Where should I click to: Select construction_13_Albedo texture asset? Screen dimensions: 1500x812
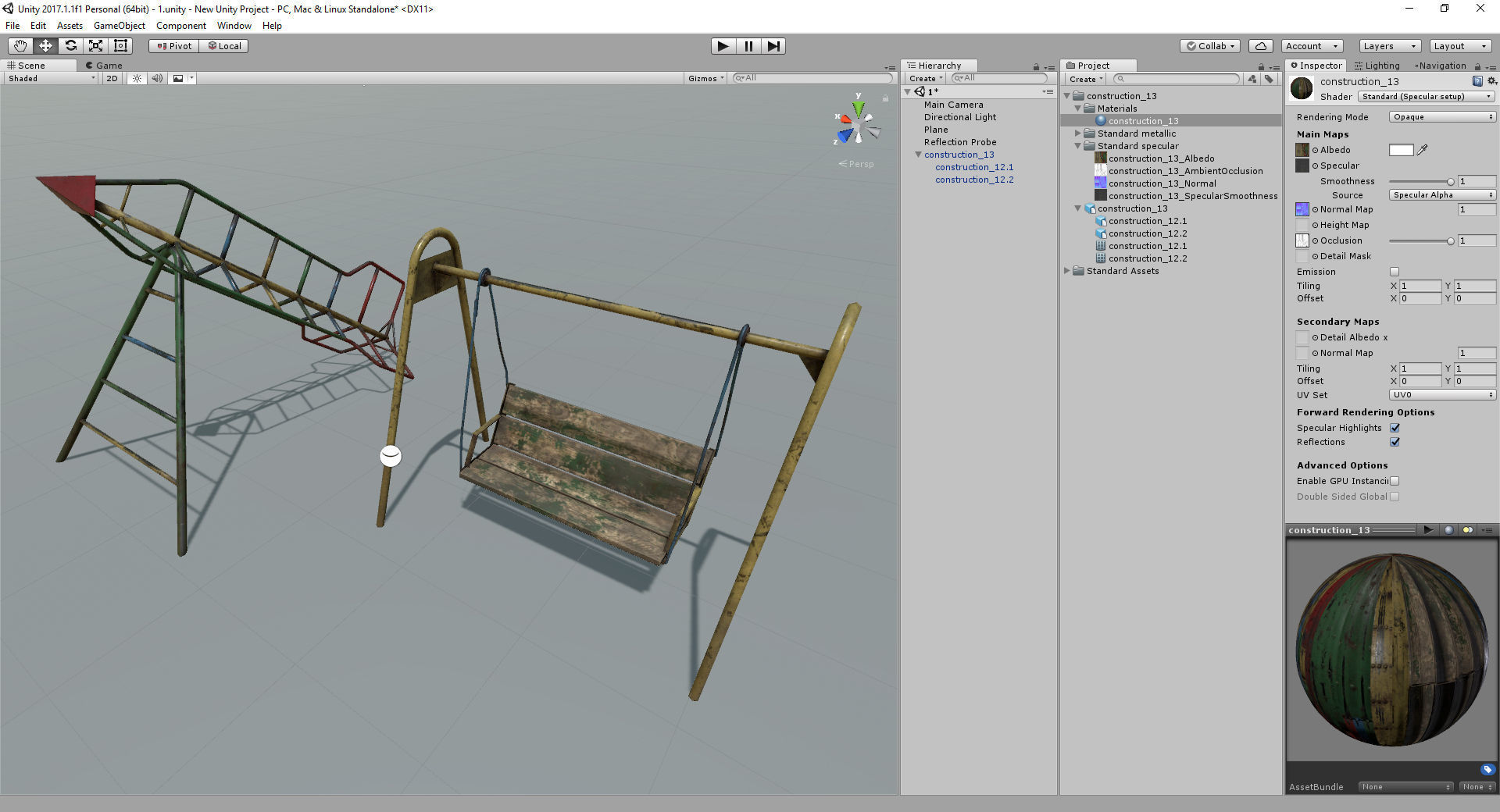coord(1161,158)
